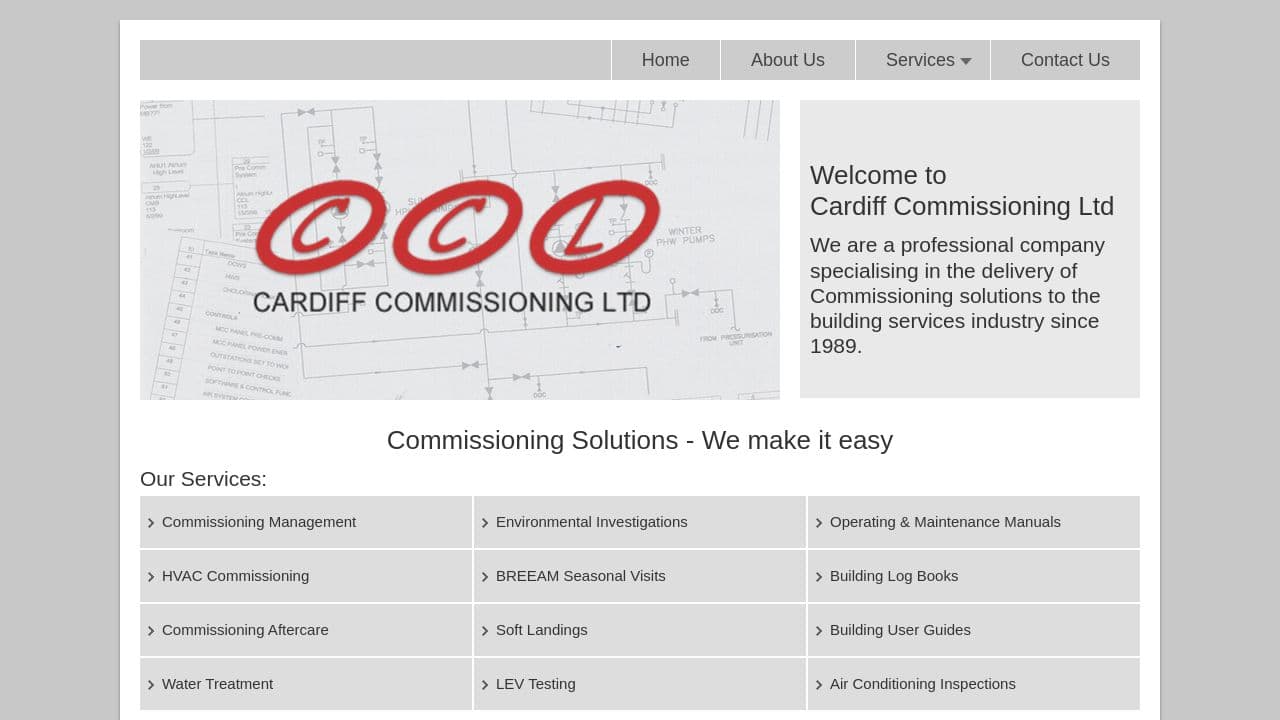Open the Services menu

[923, 60]
